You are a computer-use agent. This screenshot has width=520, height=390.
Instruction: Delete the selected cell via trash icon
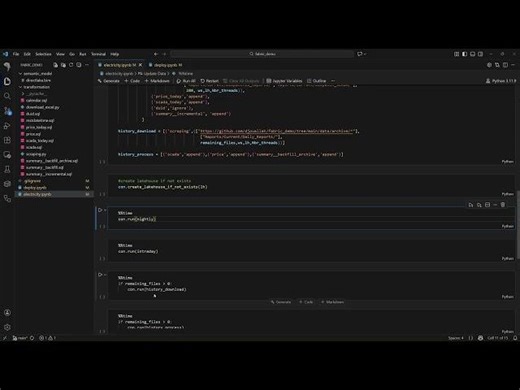point(503,205)
